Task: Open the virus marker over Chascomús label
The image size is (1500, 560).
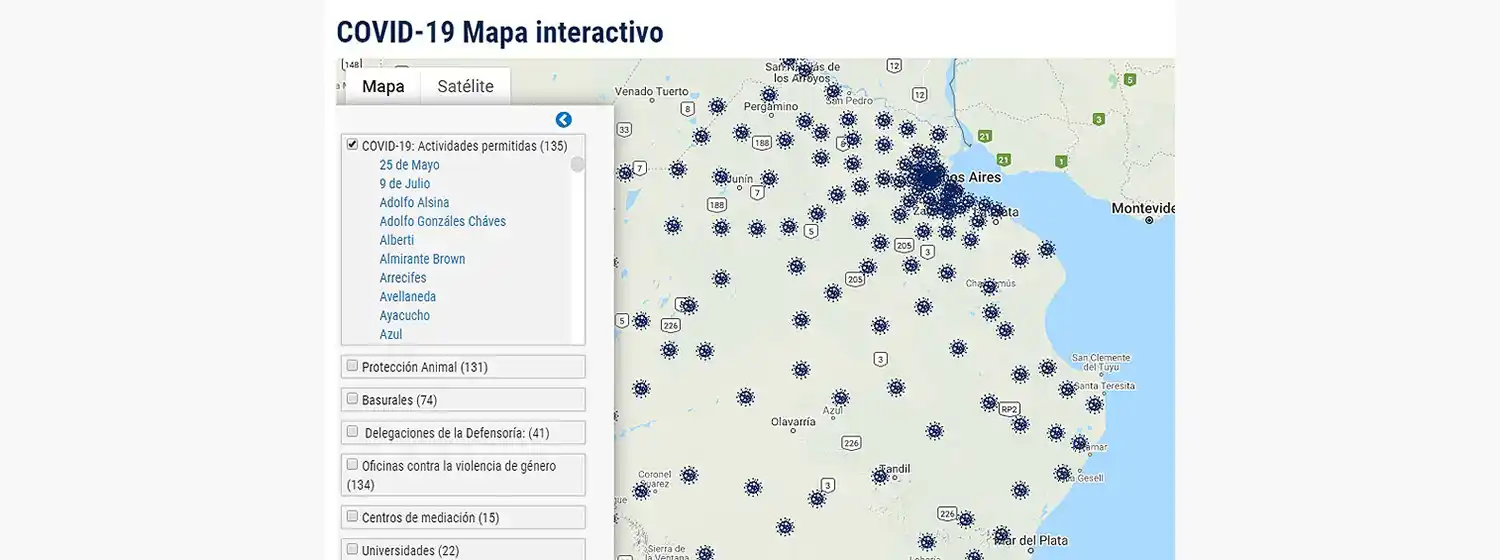Action: pyautogui.click(x=989, y=286)
